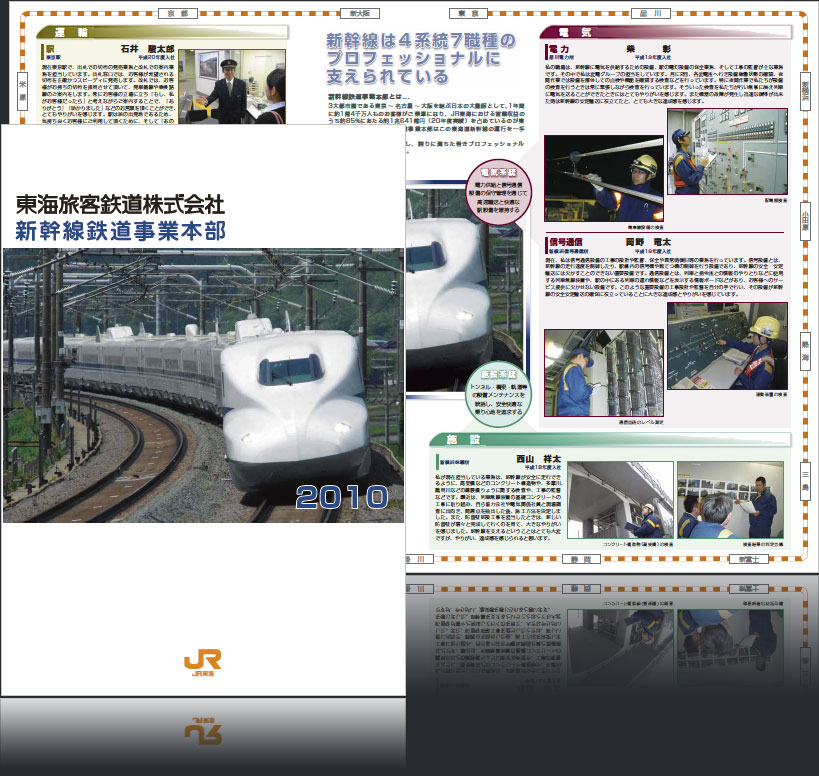The width and height of the screenshot is (819, 776).
Task: Click the 電気系統 circle badge
Action: (x=498, y=192)
